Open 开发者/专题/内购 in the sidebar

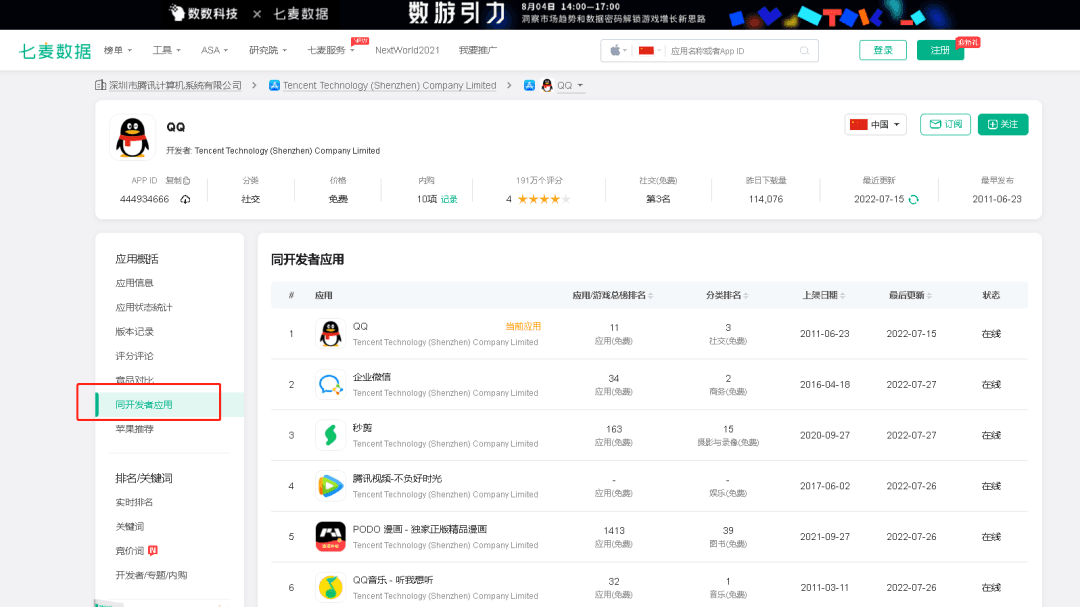pos(151,575)
